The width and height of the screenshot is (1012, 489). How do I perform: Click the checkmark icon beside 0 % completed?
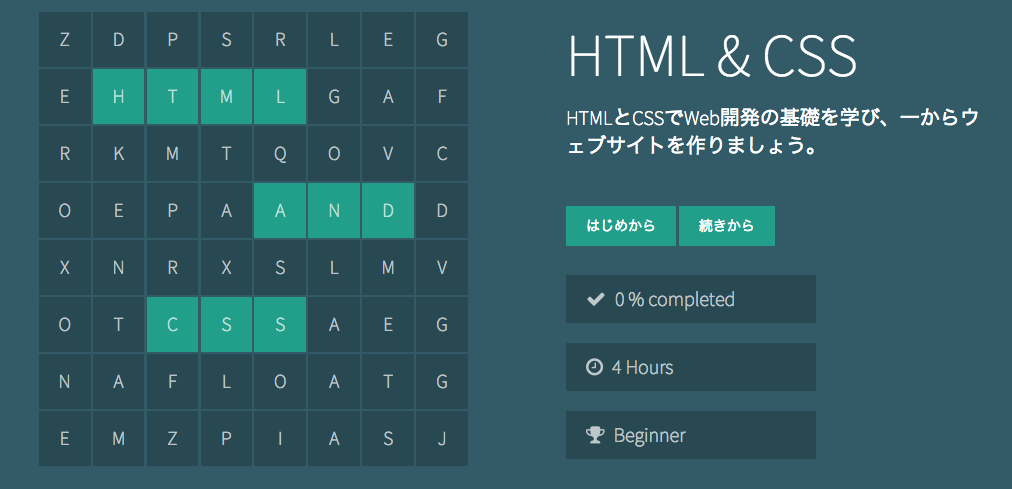594,299
